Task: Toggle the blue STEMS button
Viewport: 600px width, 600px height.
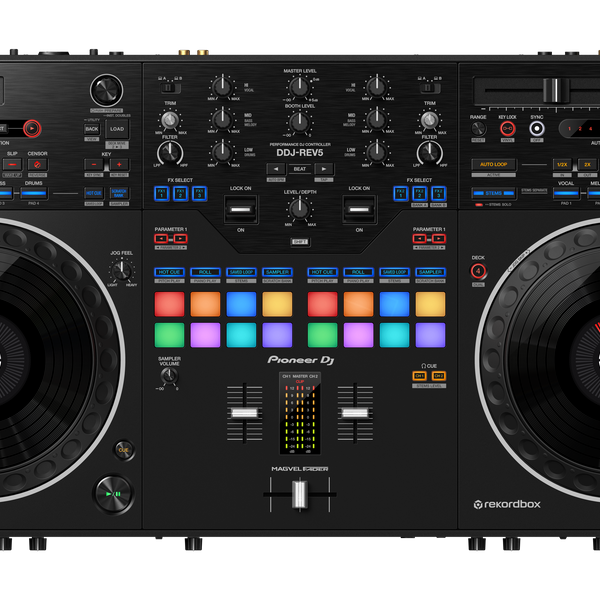Action: tap(494, 193)
